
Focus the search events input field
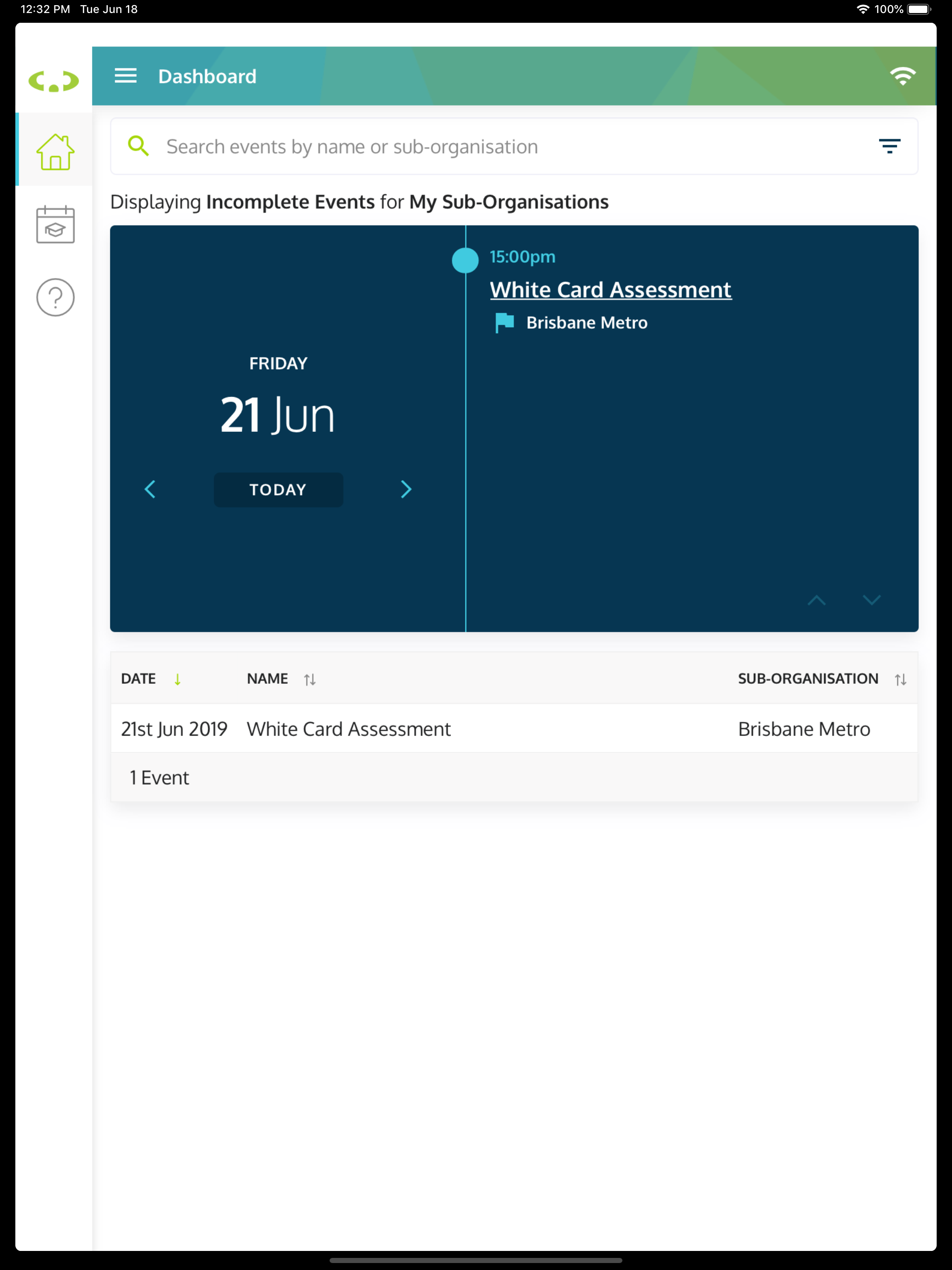(x=514, y=146)
